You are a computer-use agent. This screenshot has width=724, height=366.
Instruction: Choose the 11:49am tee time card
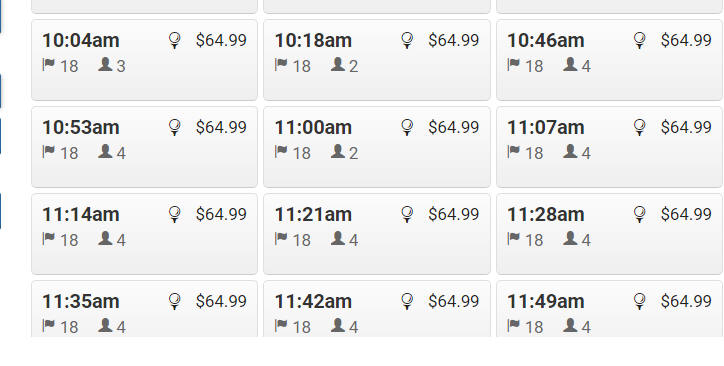click(x=609, y=309)
